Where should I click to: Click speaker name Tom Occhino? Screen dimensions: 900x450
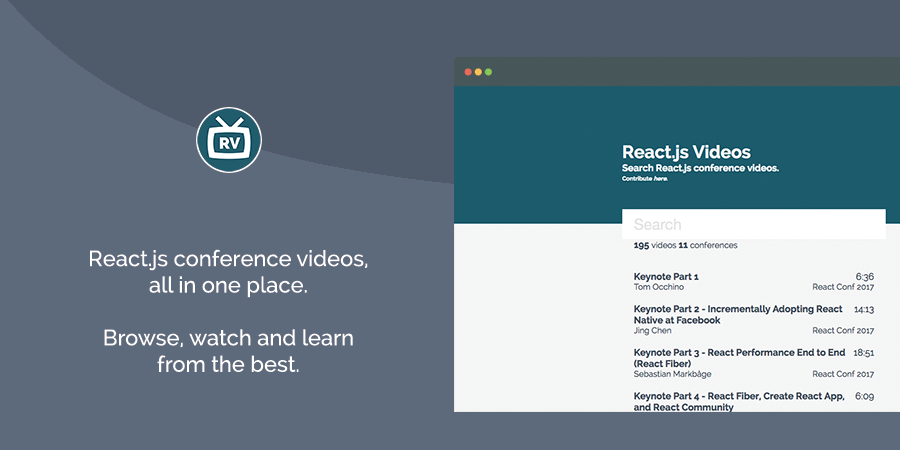(658, 287)
